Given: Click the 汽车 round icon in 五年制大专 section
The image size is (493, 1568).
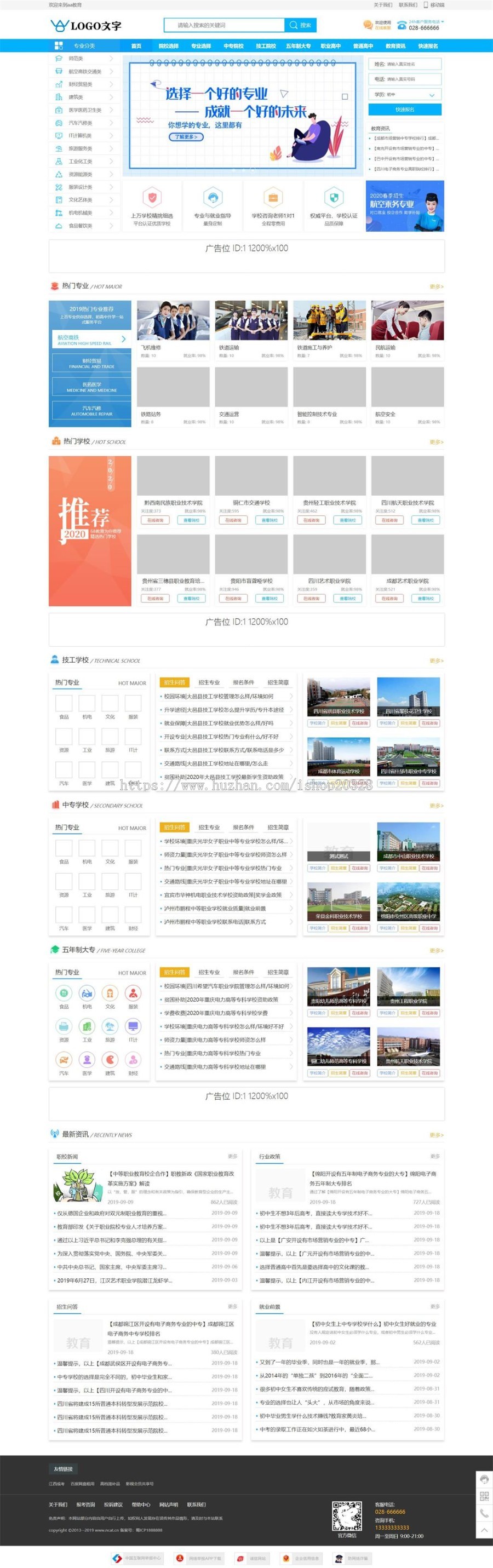Looking at the screenshot, I should (64, 1060).
